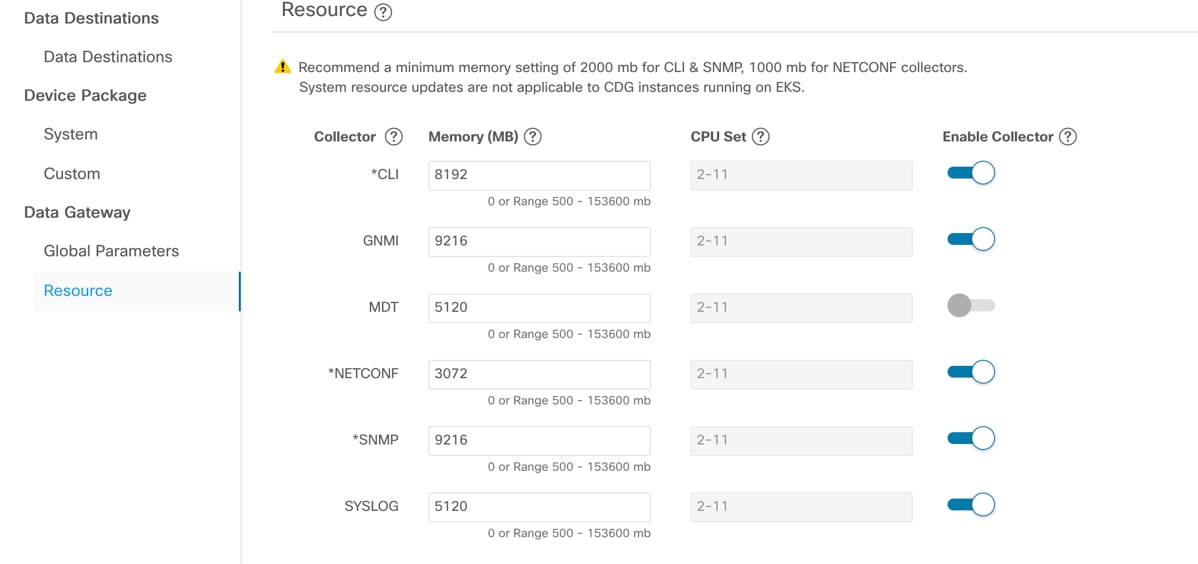Enable the MDT collector toggle
Image resolution: width=1198 pixels, height=564 pixels.
click(971, 306)
